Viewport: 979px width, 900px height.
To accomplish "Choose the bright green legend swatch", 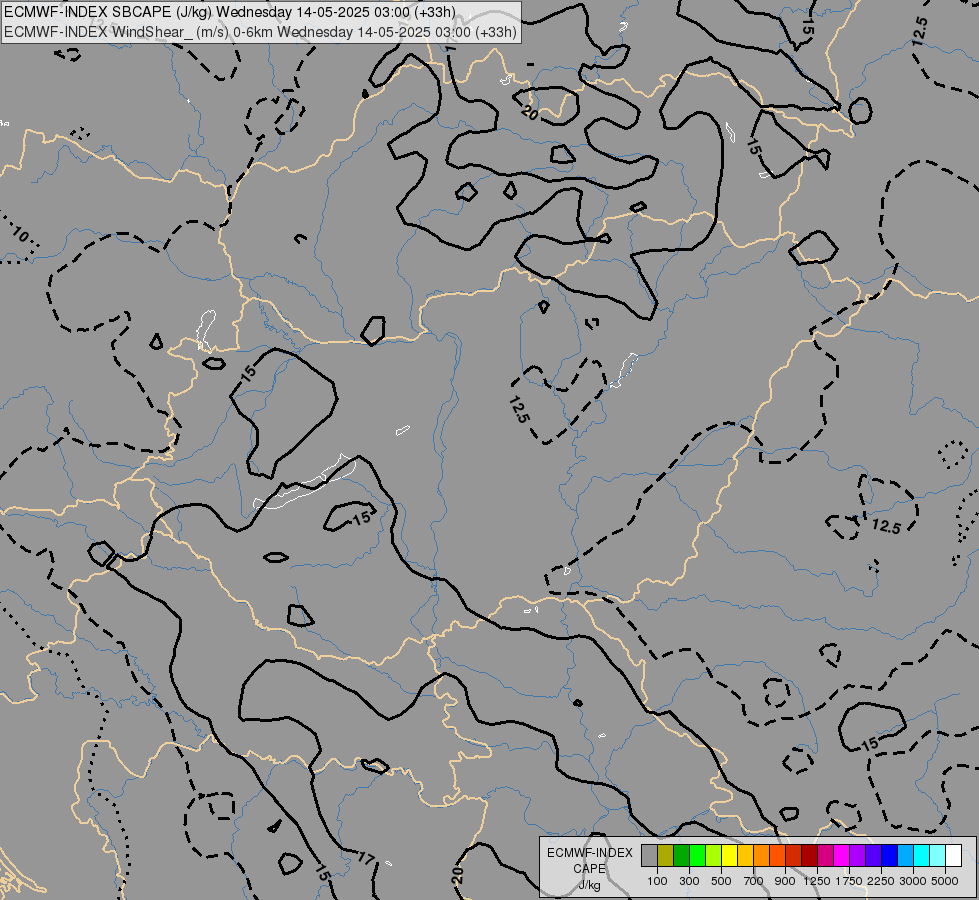I will coord(697,855).
